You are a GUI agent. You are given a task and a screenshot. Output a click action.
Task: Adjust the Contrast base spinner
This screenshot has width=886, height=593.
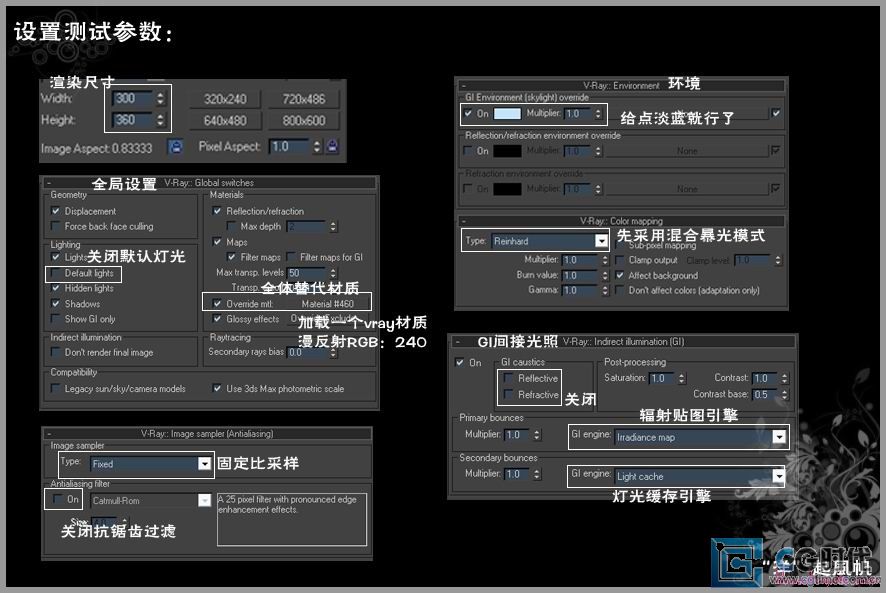coord(784,394)
